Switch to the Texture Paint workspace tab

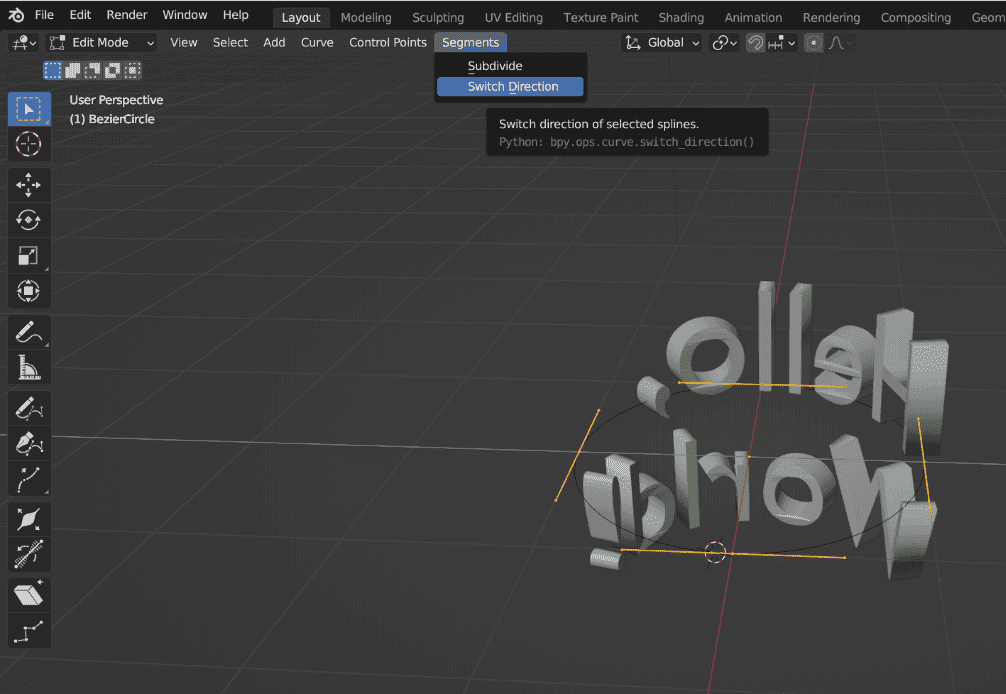tap(601, 18)
